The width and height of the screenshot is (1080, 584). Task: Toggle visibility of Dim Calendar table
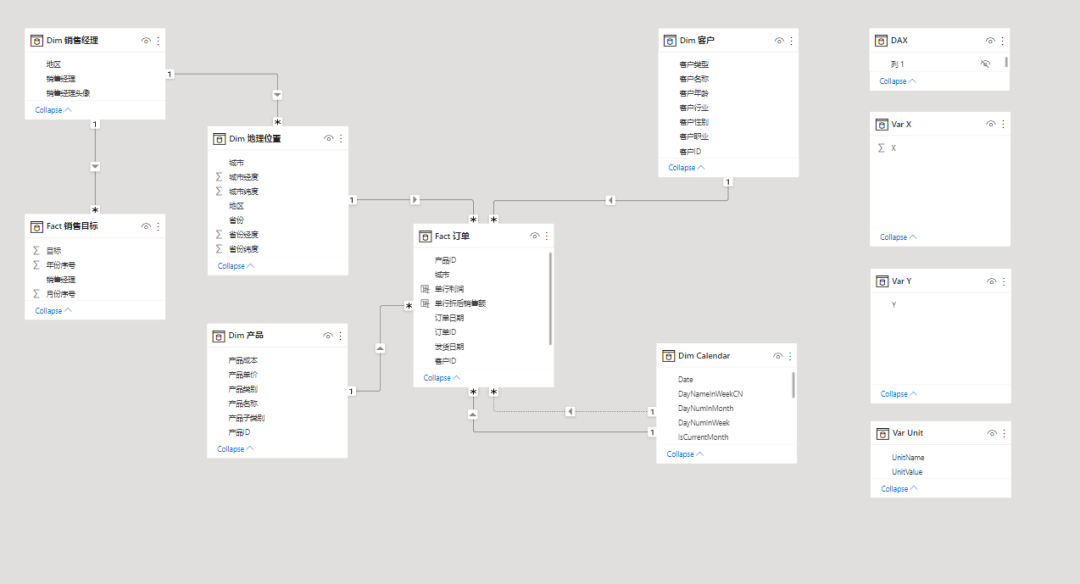point(778,356)
